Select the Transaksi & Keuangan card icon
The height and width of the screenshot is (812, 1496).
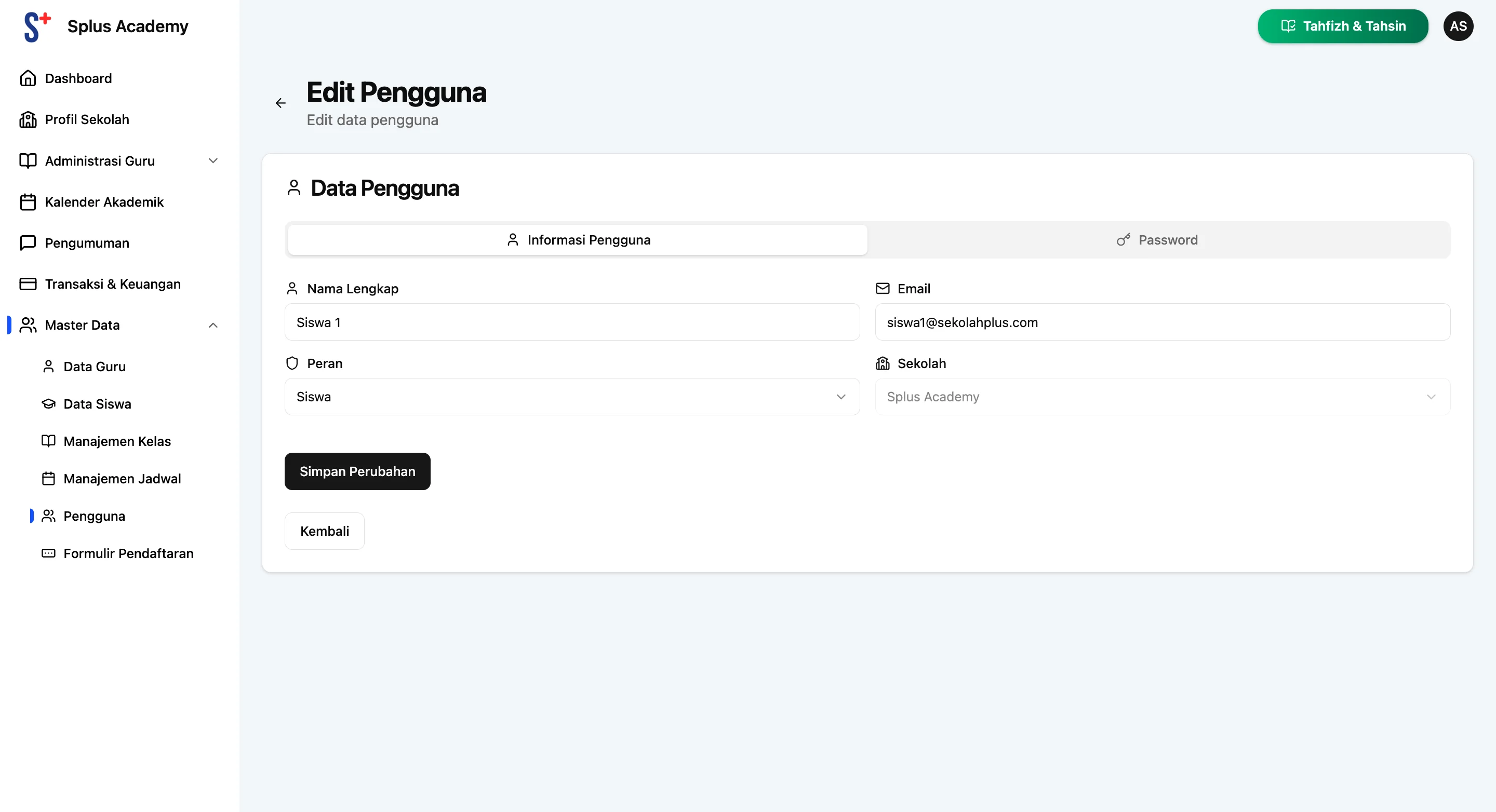click(x=29, y=284)
